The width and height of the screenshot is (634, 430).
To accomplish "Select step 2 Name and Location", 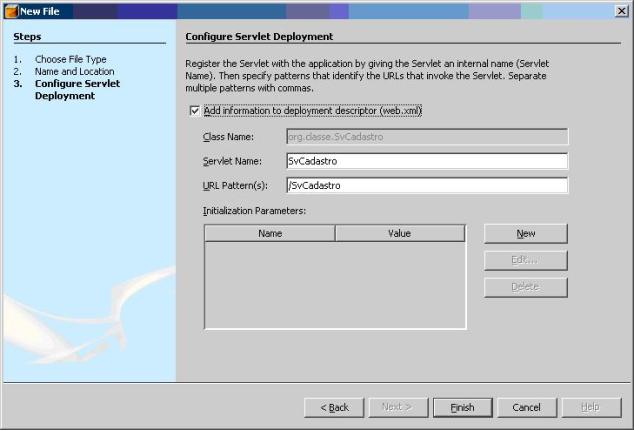I will (74, 71).
